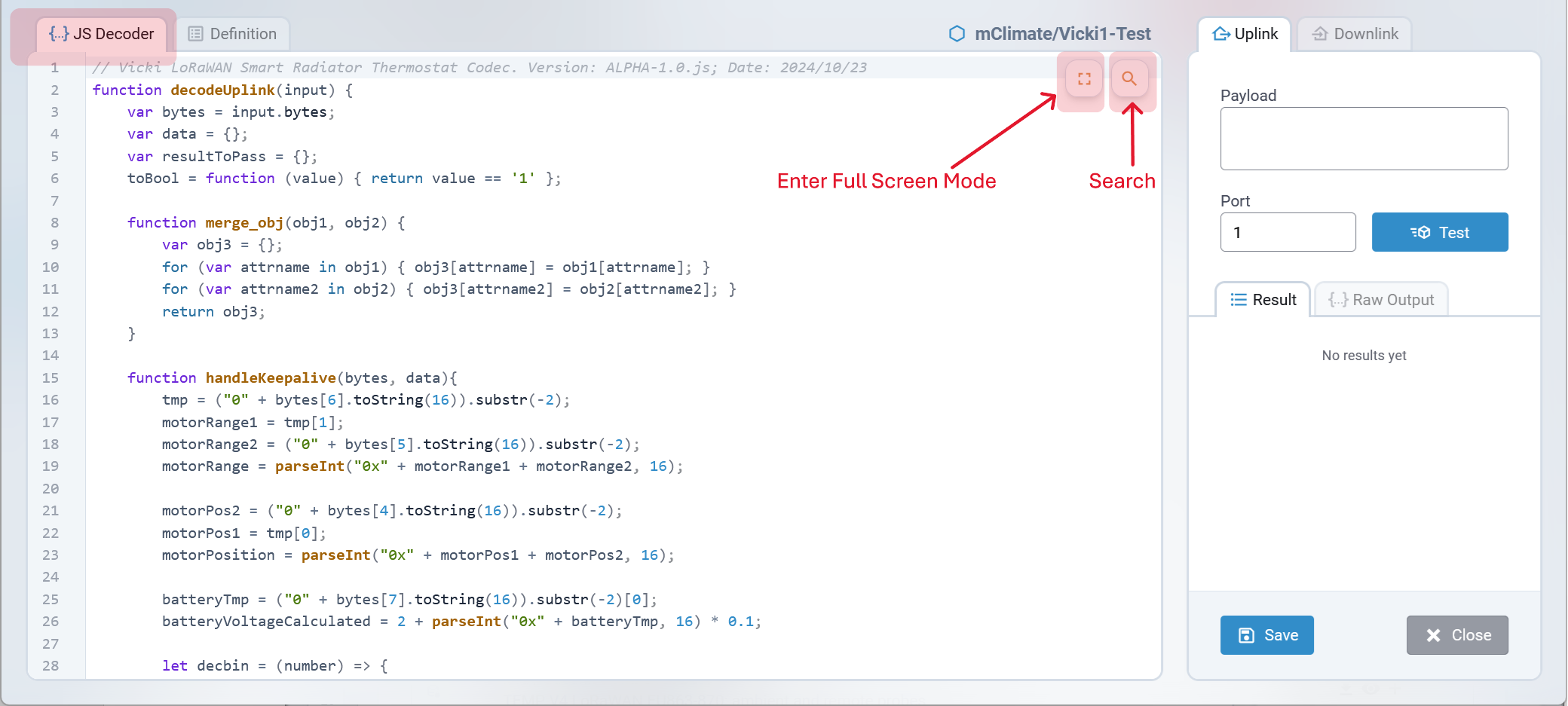Place cursor on decodeUplink function name
Screen dimensions: 1568x706
coord(222,90)
